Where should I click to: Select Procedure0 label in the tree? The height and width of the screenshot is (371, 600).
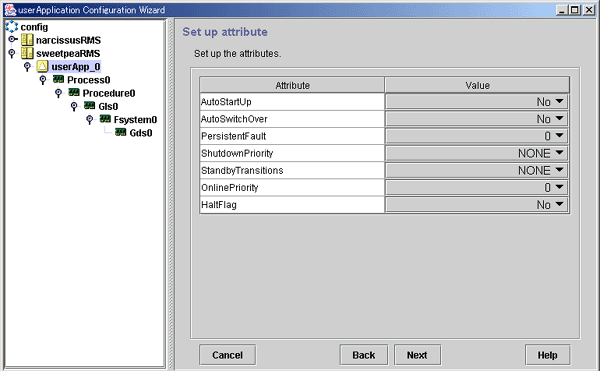click(109, 93)
